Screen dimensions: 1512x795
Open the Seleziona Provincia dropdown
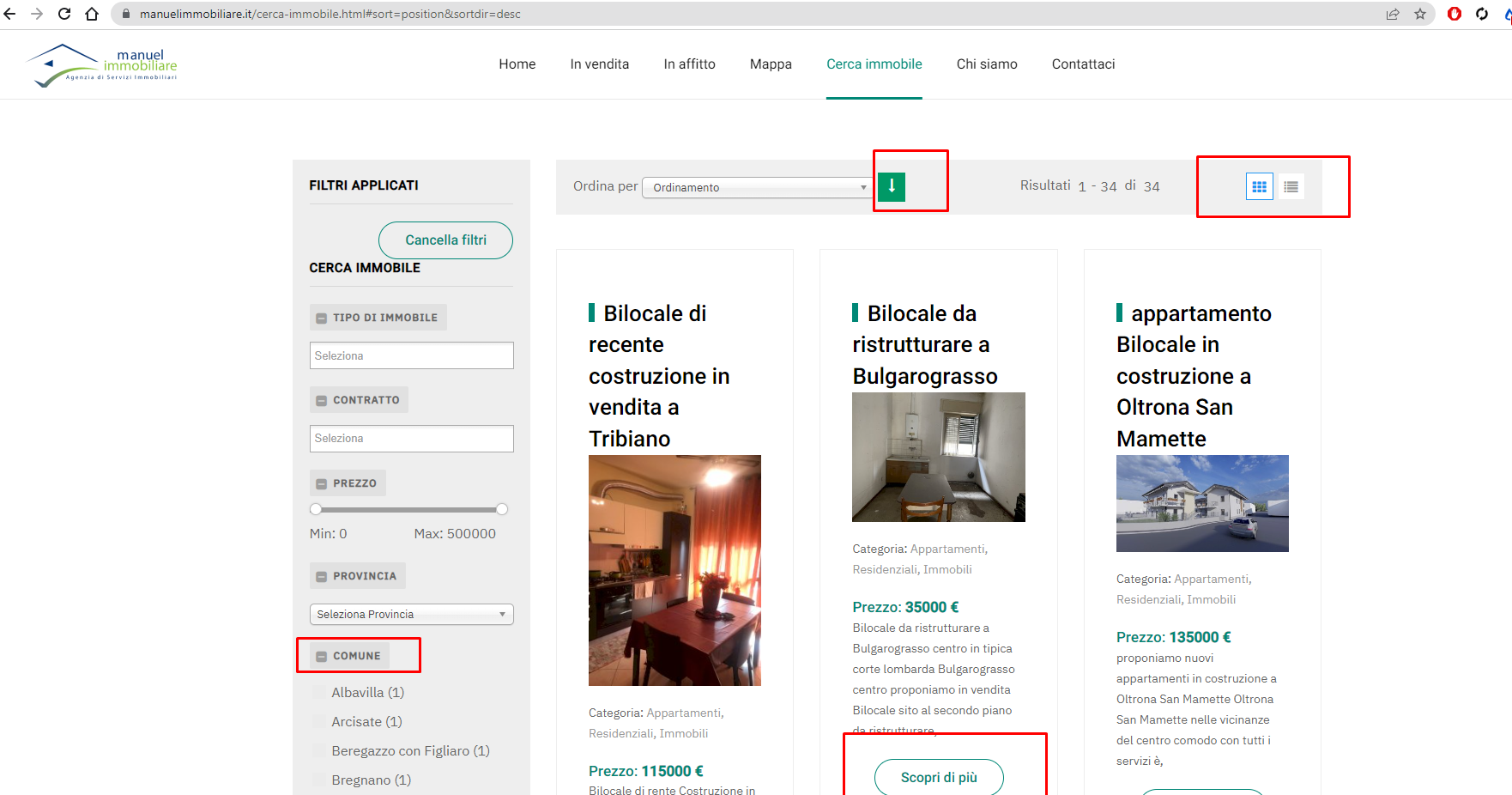(x=412, y=615)
